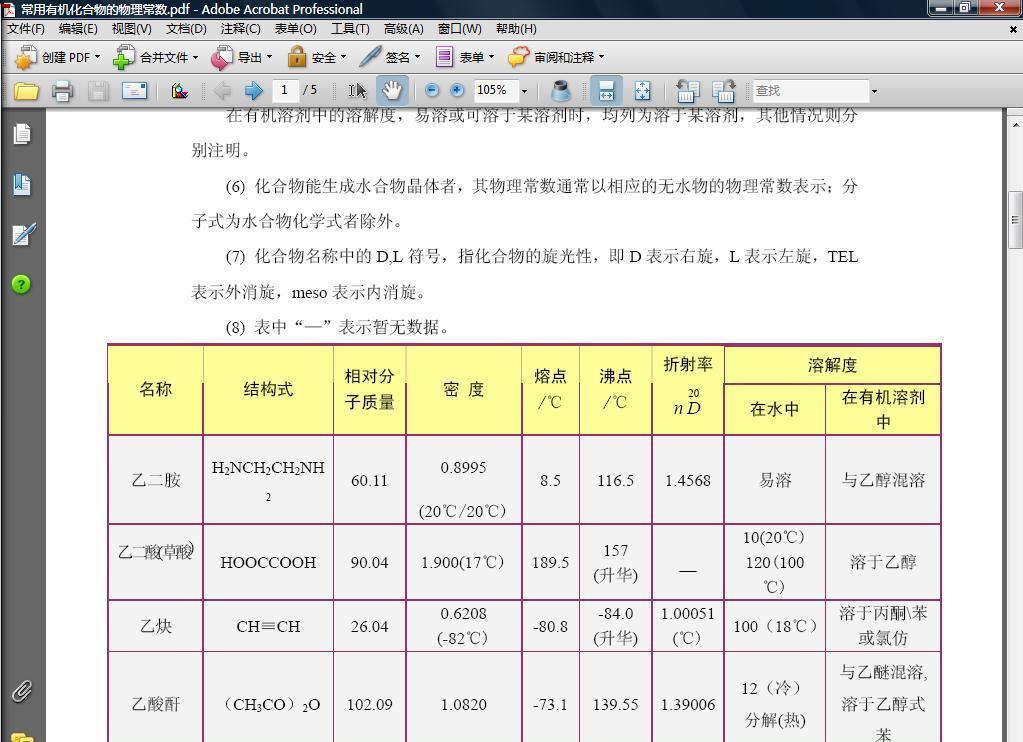Zoom in with the plus button
Screen dimensions: 1023x742
pos(457,91)
